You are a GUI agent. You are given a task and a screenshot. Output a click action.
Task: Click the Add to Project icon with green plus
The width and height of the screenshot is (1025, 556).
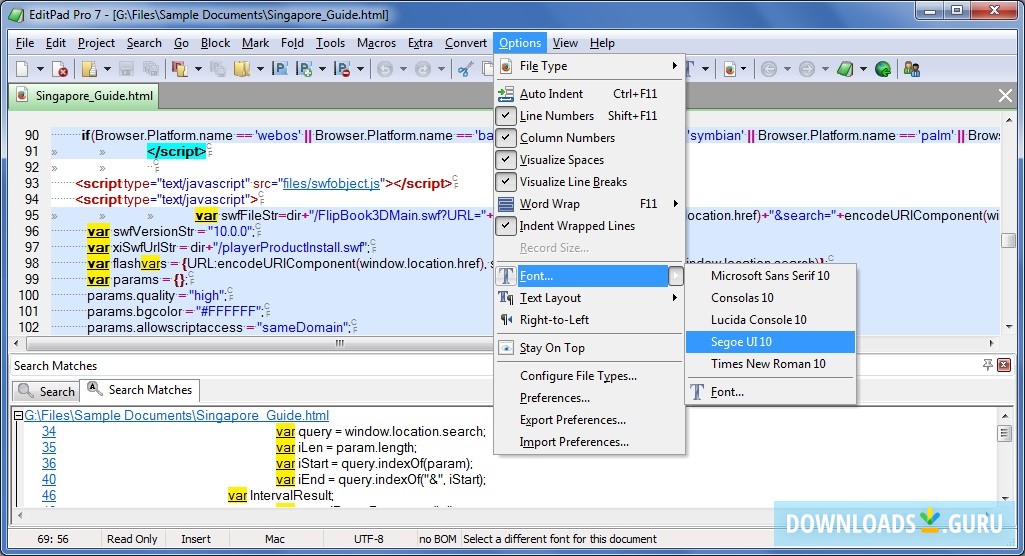(305, 69)
